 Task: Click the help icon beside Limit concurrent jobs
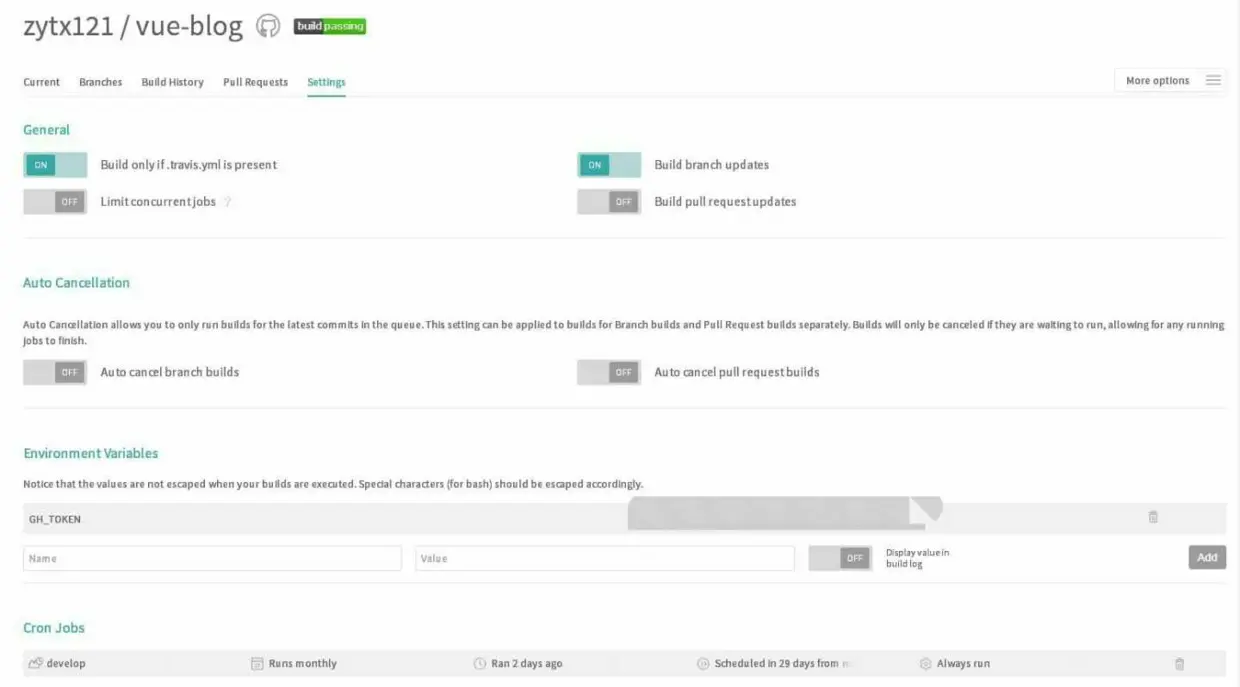click(228, 201)
